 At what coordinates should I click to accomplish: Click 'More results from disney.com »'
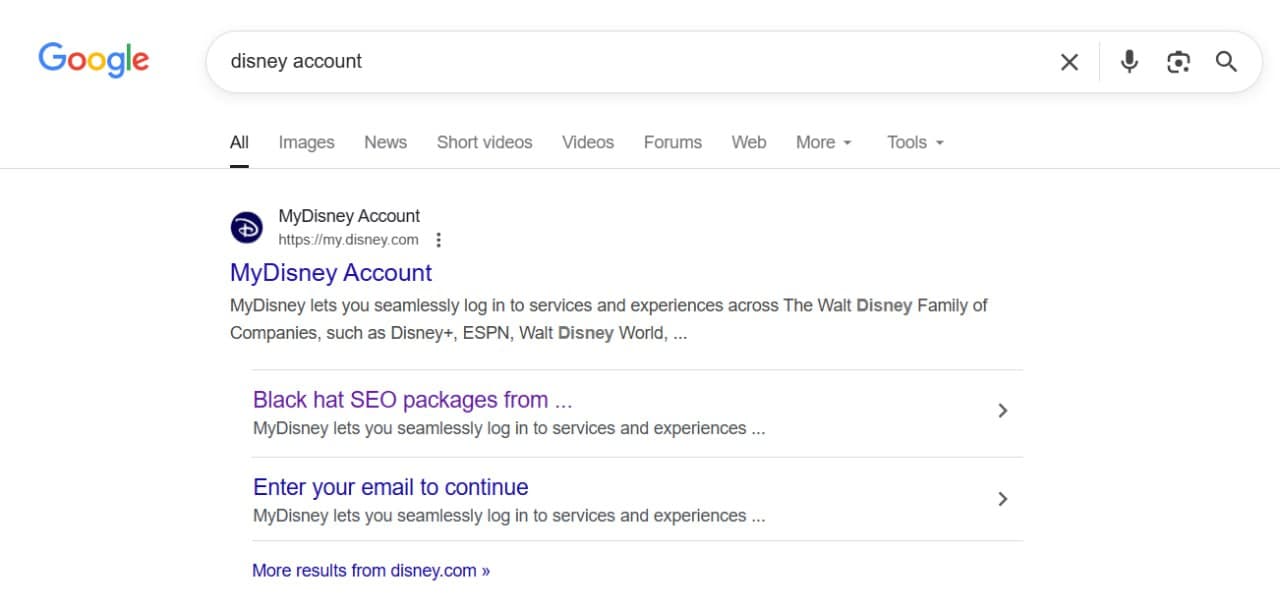[x=371, y=571]
